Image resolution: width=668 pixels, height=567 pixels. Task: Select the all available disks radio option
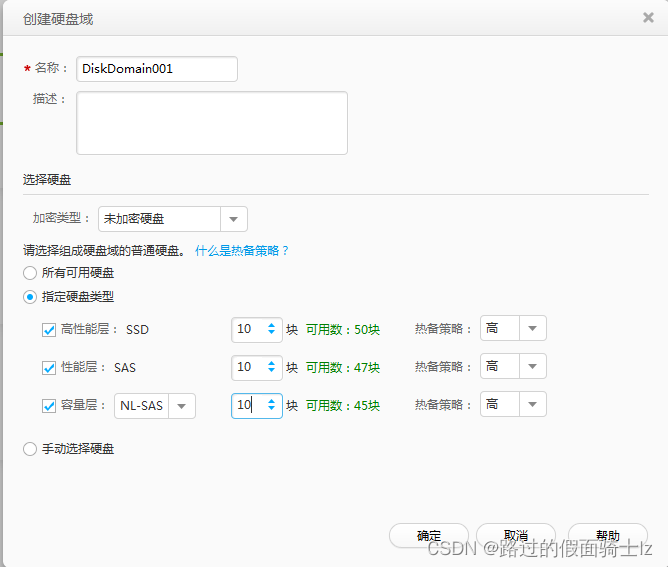pyautogui.click(x=30, y=273)
